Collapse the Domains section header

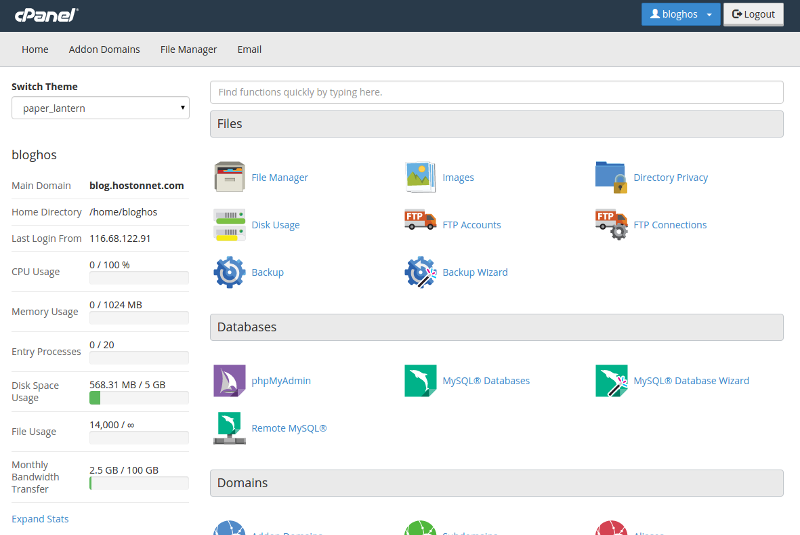[496, 483]
